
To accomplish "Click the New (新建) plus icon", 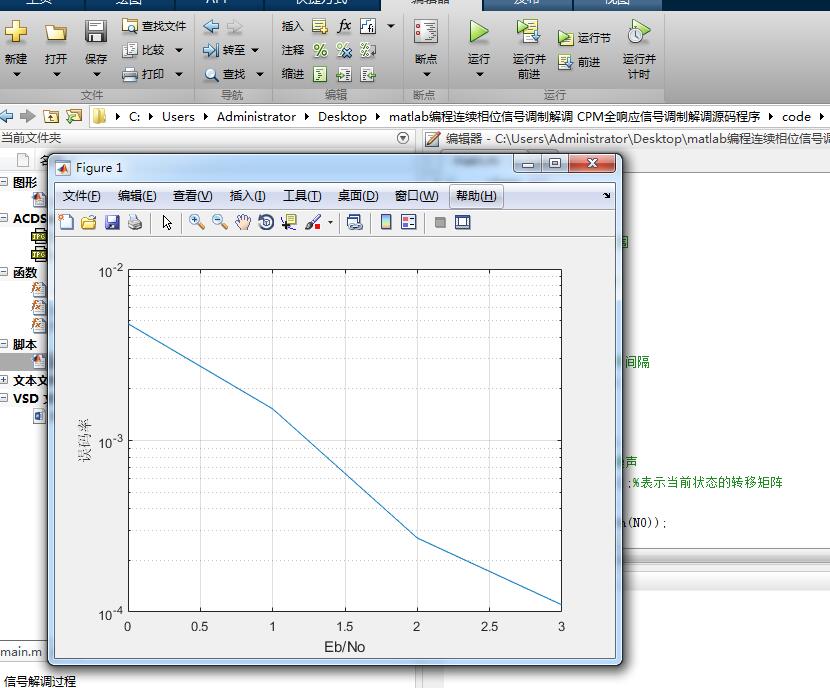I will 16,32.
